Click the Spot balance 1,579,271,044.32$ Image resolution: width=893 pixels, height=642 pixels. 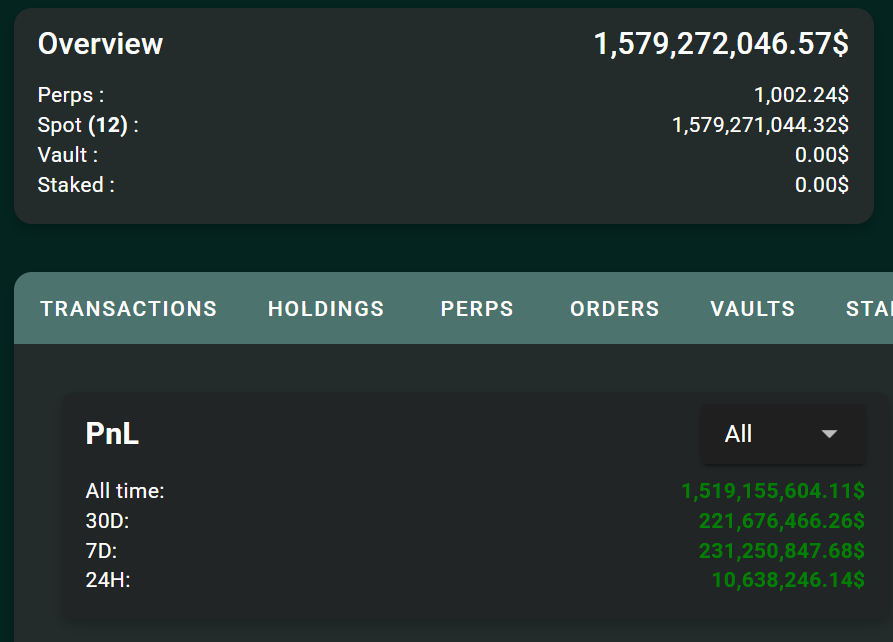[x=760, y=125]
